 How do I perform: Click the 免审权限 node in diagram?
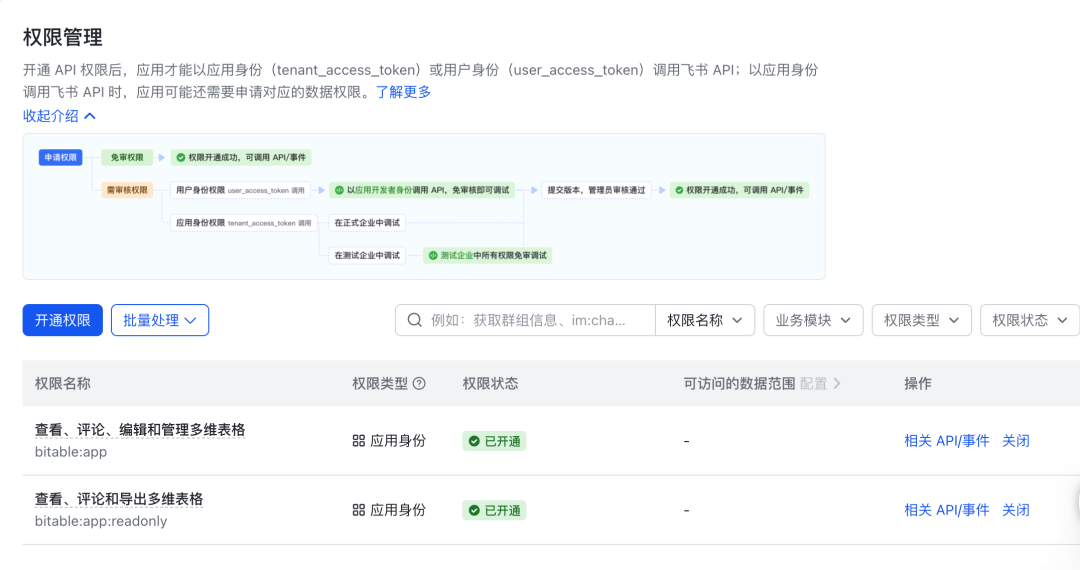click(127, 158)
